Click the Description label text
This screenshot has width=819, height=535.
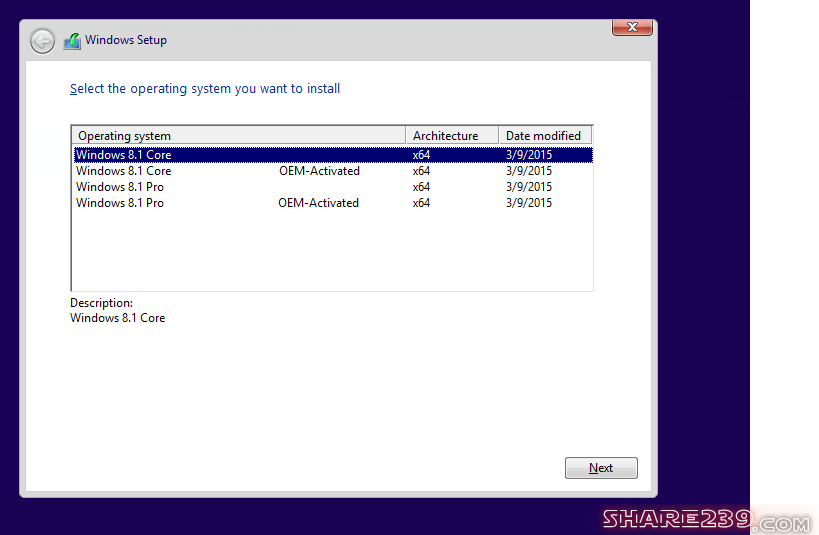click(x=101, y=303)
